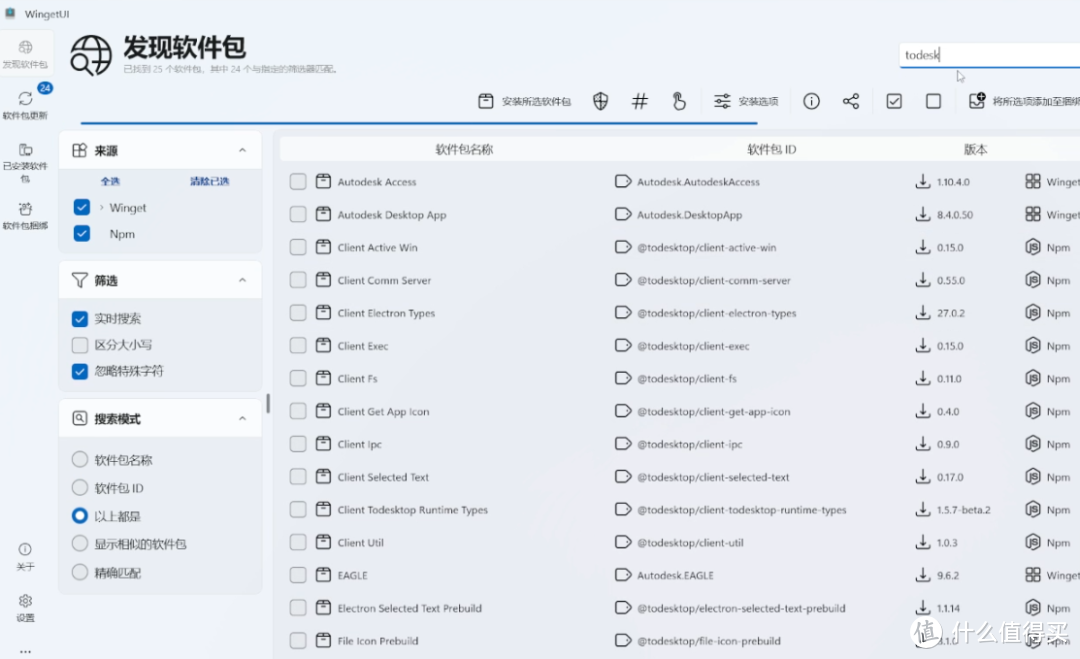Toggle the Winget source checkbox
The image size is (1080, 659).
coord(81,207)
